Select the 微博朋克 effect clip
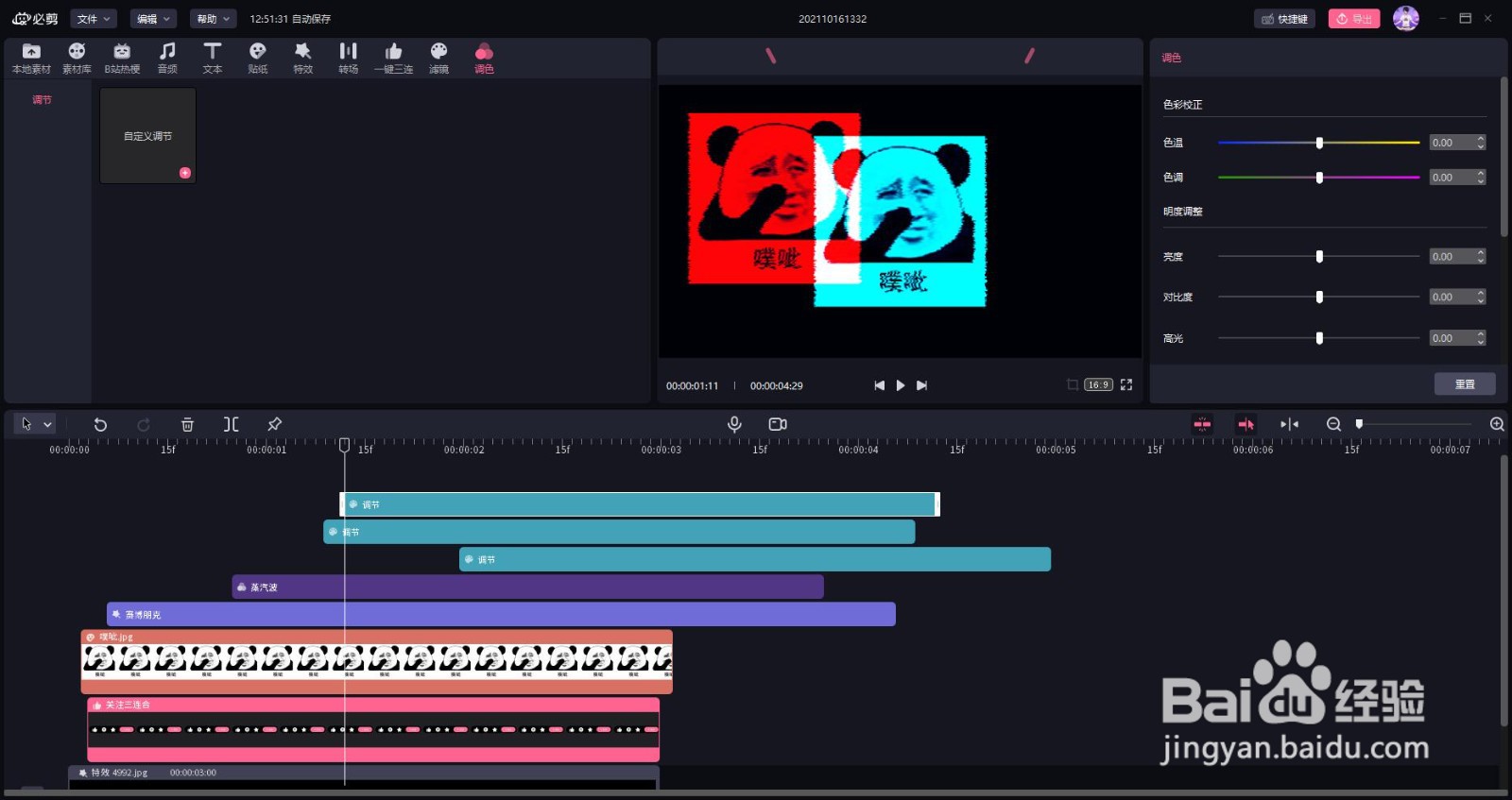This screenshot has height=800, width=1512. point(501,615)
